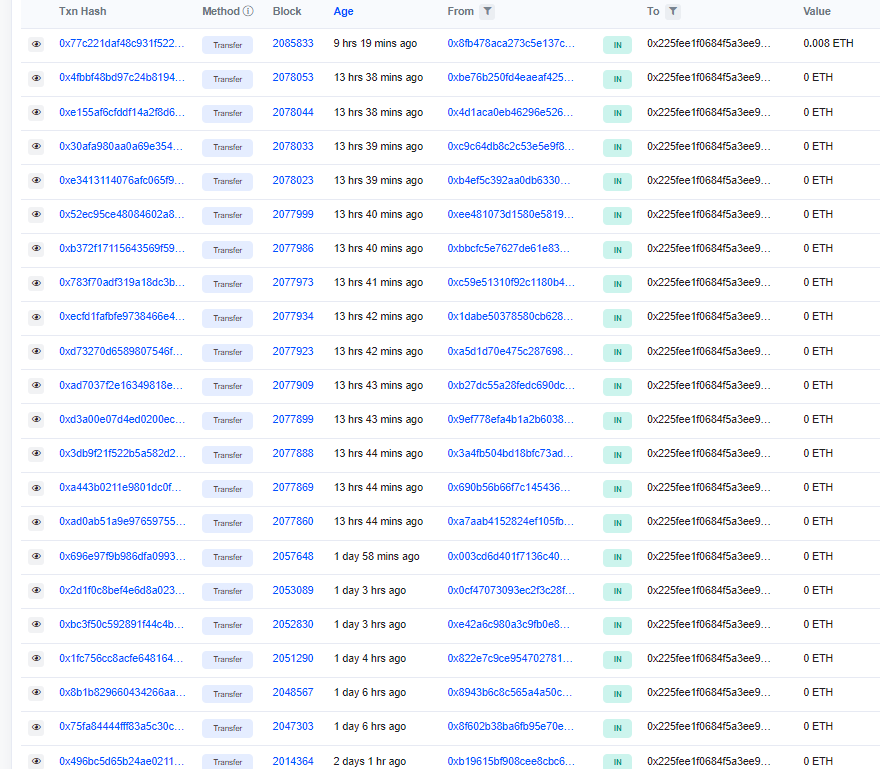
Task: Open sender address 0xa7aab4152824ef105fb
Action: (511, 521)
